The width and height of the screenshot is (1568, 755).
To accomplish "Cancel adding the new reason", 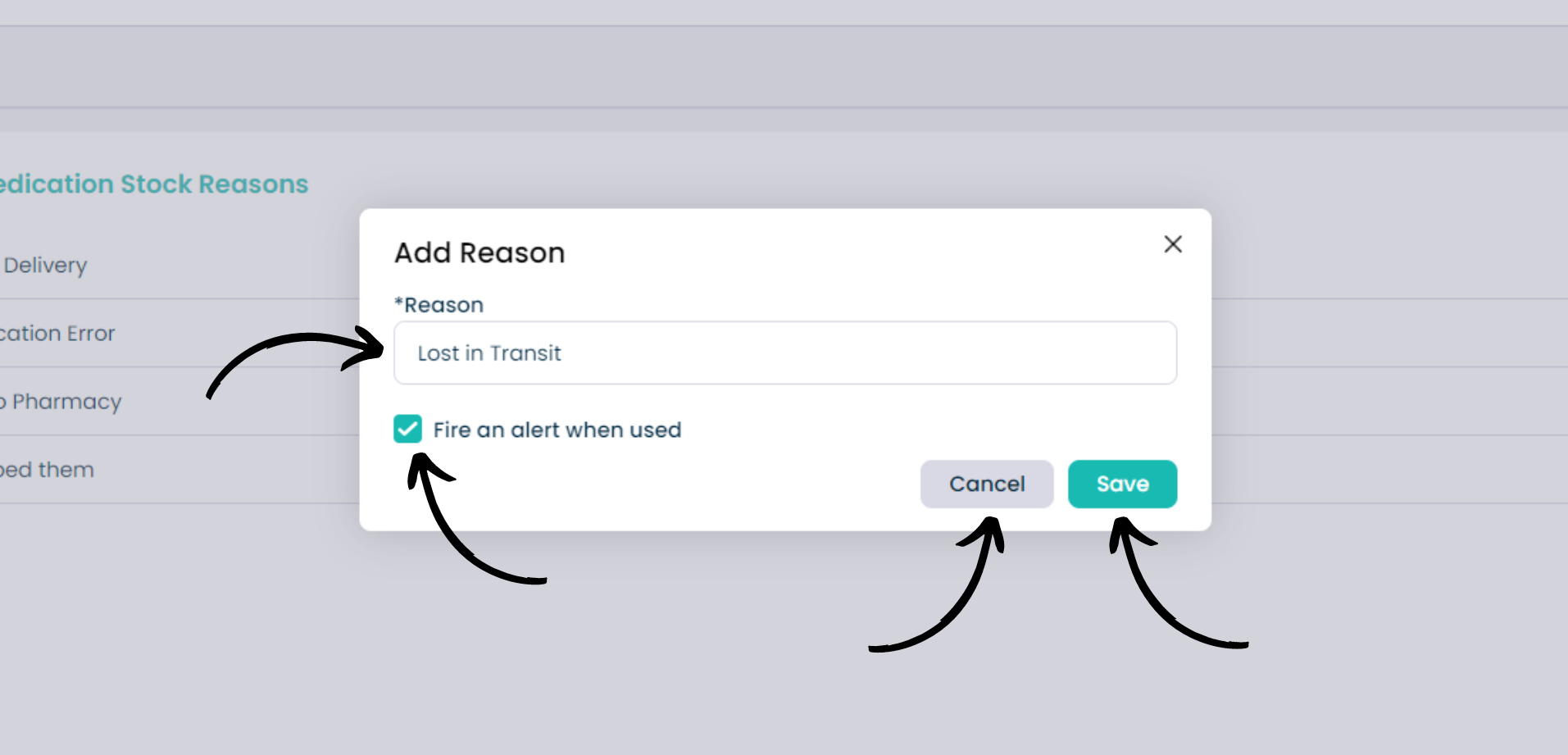I will coord(987,484).
